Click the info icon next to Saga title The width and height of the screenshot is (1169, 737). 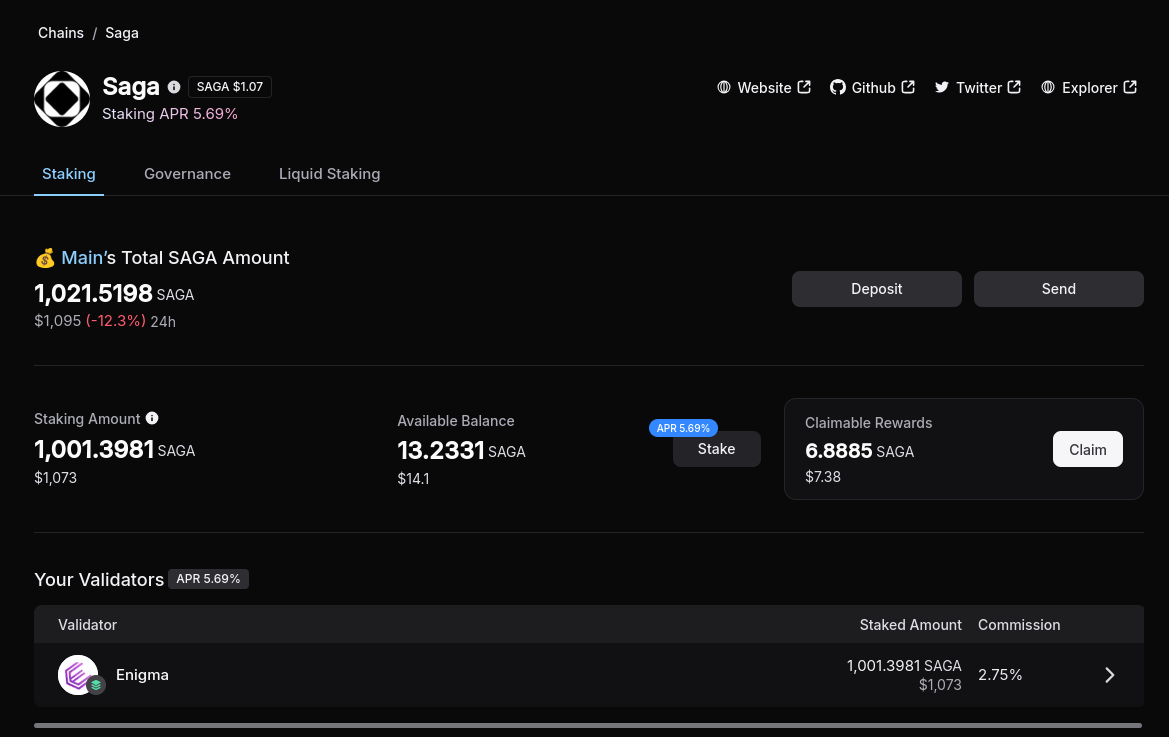tap(174, 87)
